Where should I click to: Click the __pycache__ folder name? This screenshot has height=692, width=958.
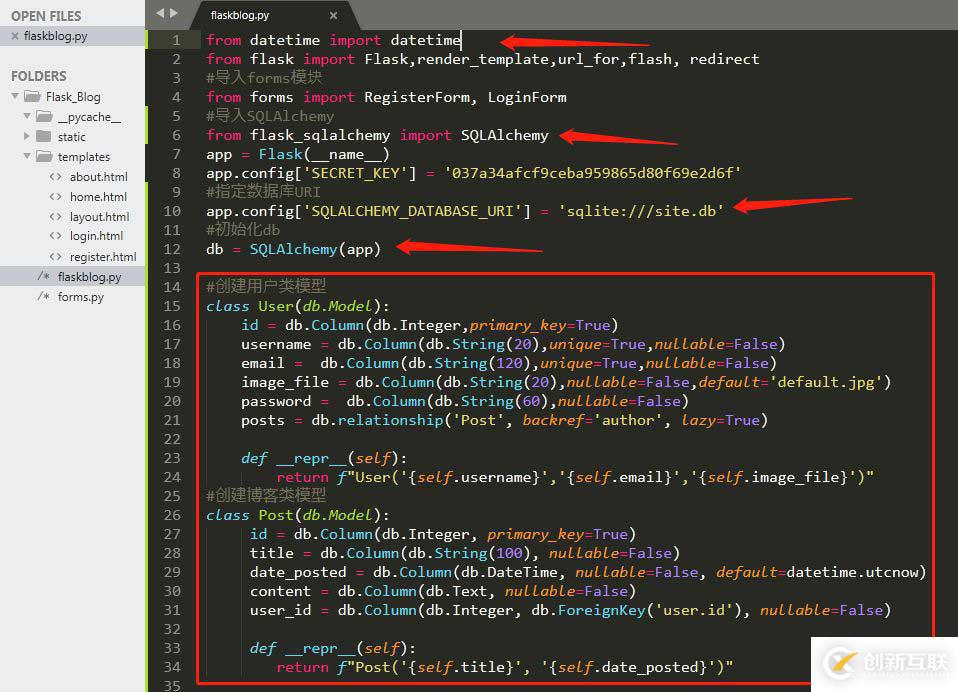coord(89,117)
